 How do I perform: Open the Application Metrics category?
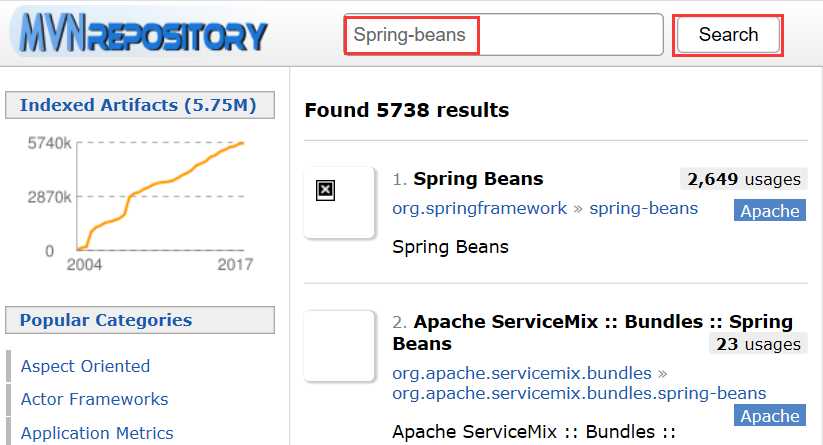[x=97, y=433]
